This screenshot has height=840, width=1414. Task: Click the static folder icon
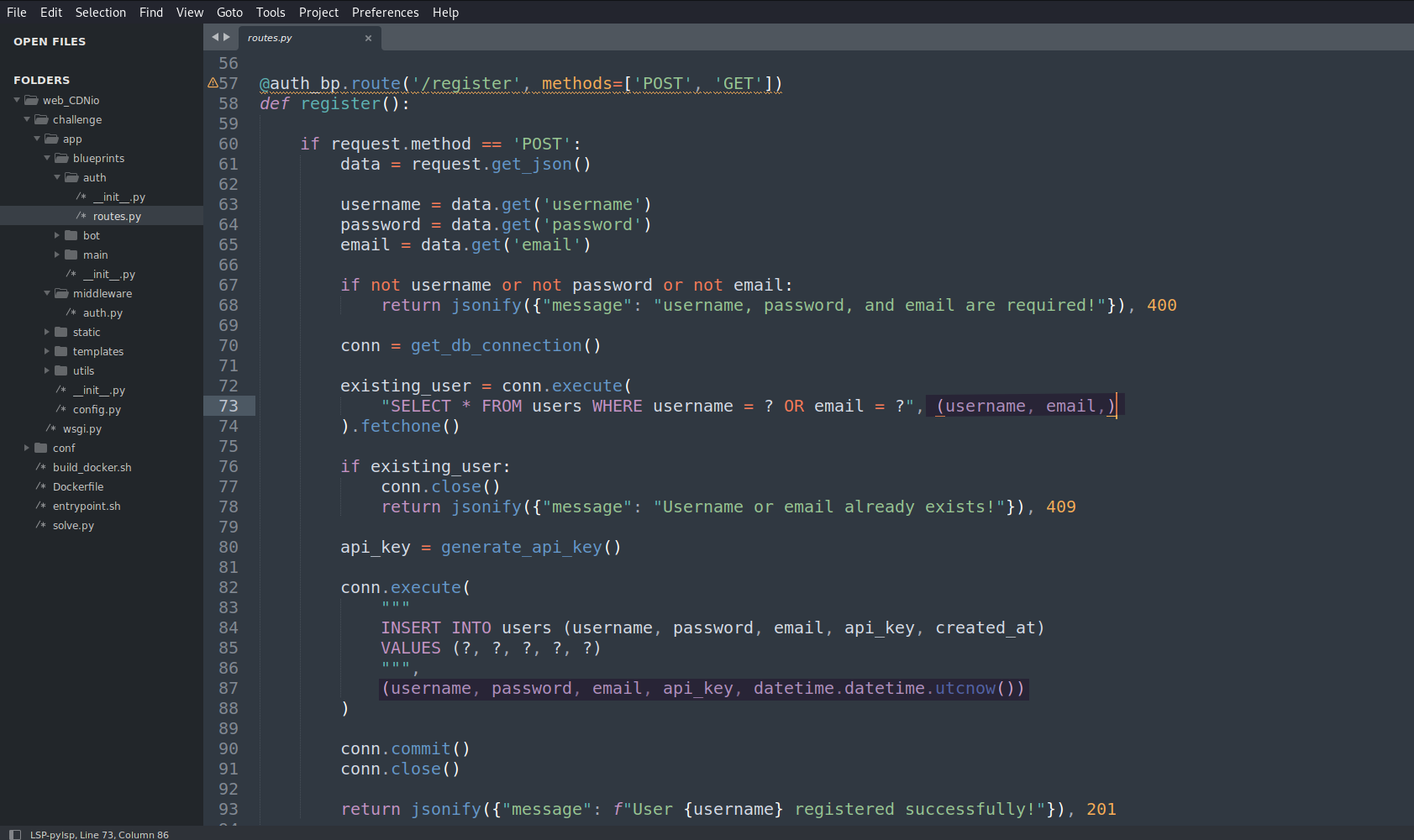(61, 332)
